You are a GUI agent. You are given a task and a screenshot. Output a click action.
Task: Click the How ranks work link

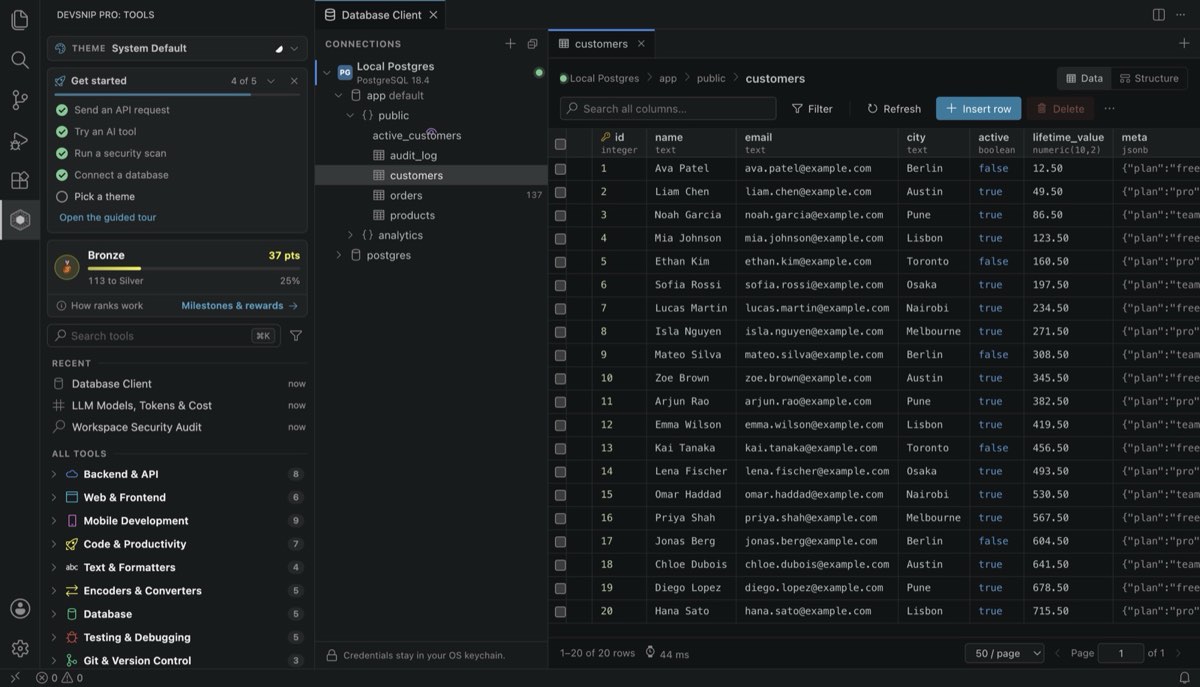pos(100,306)
